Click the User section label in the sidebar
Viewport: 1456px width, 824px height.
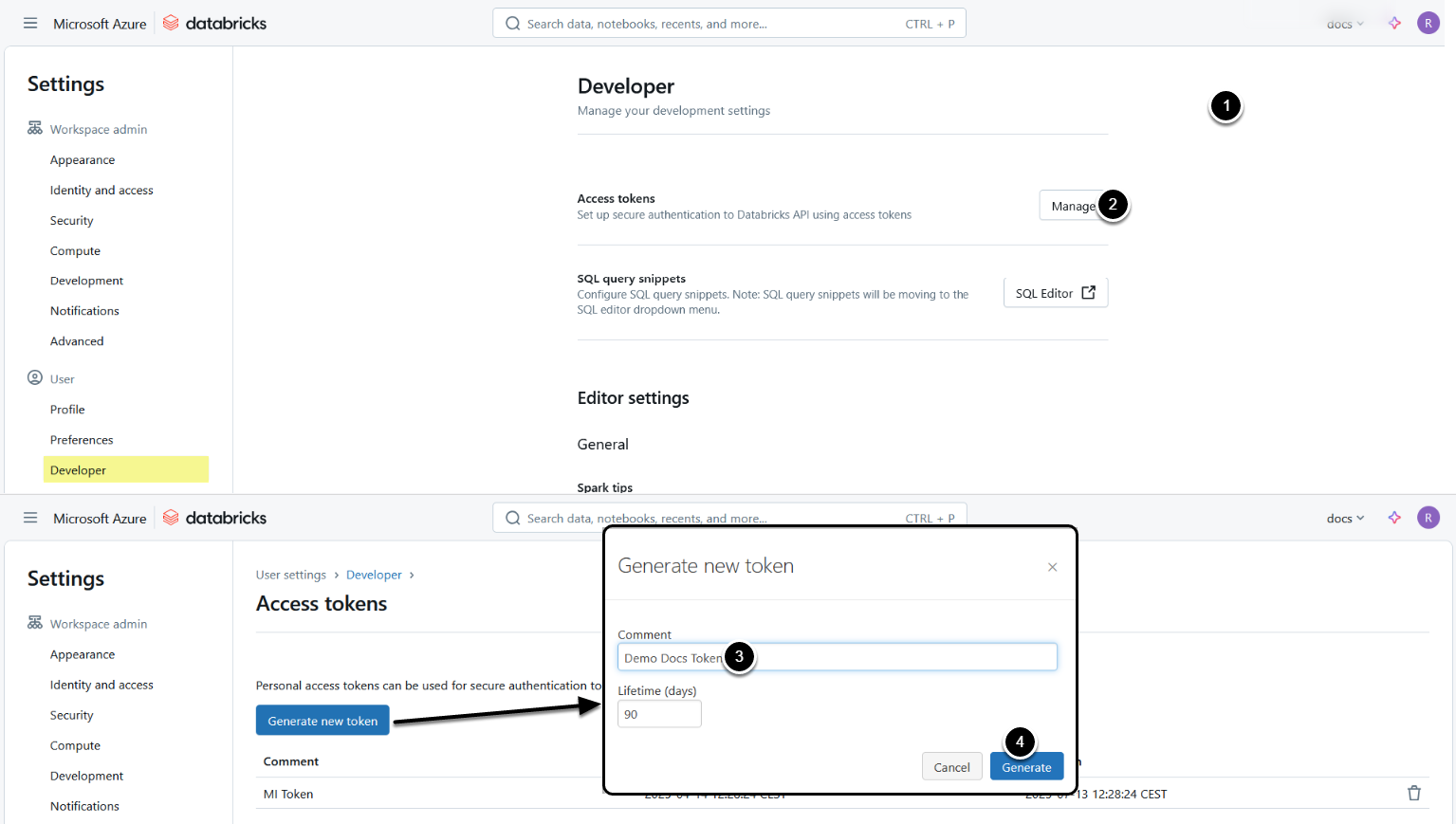[x=62, y=379]
